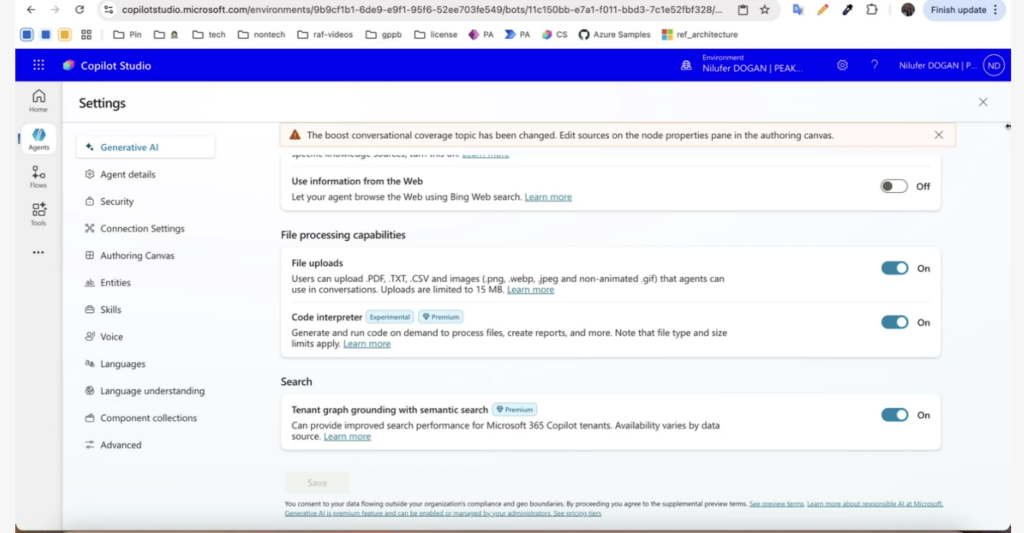Click the browser address bar
The width and height of the screenshot is (1024, 533).
click(x=420, y=10)
